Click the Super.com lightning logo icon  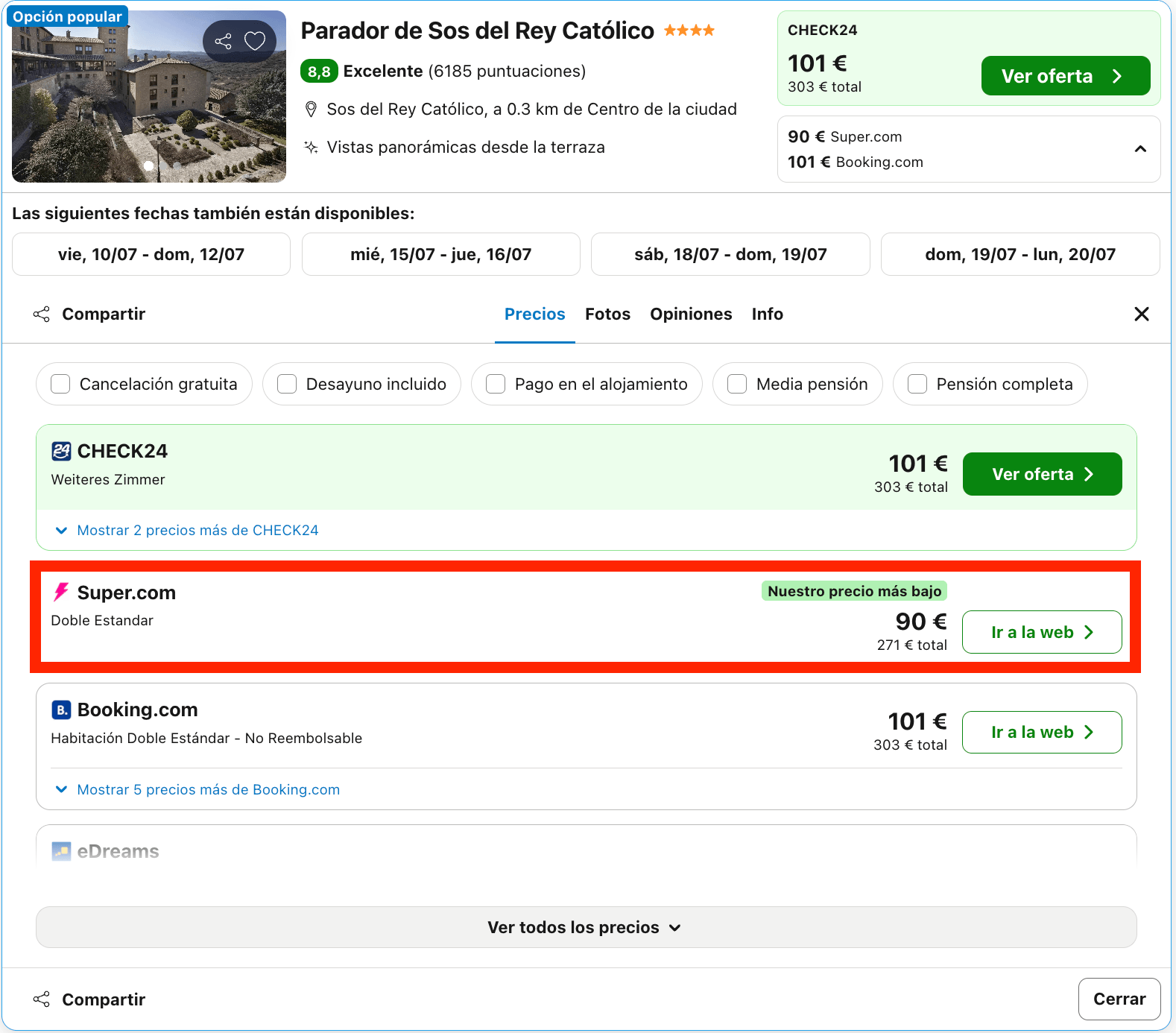pyautogui.click(x=61, y=593)
